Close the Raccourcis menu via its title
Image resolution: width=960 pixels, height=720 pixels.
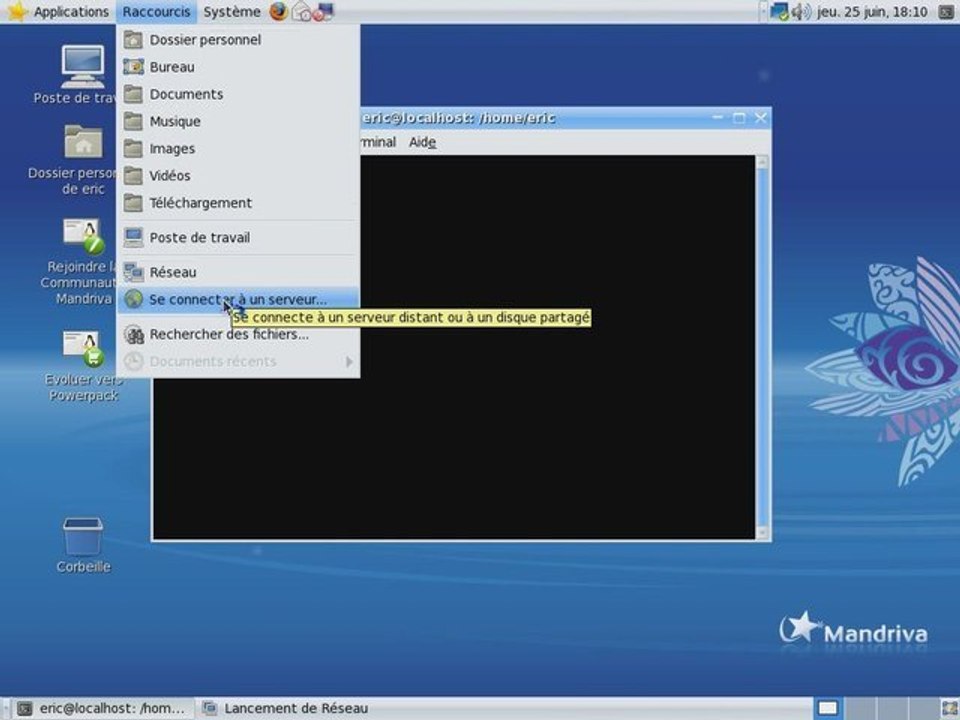point(156,12)
